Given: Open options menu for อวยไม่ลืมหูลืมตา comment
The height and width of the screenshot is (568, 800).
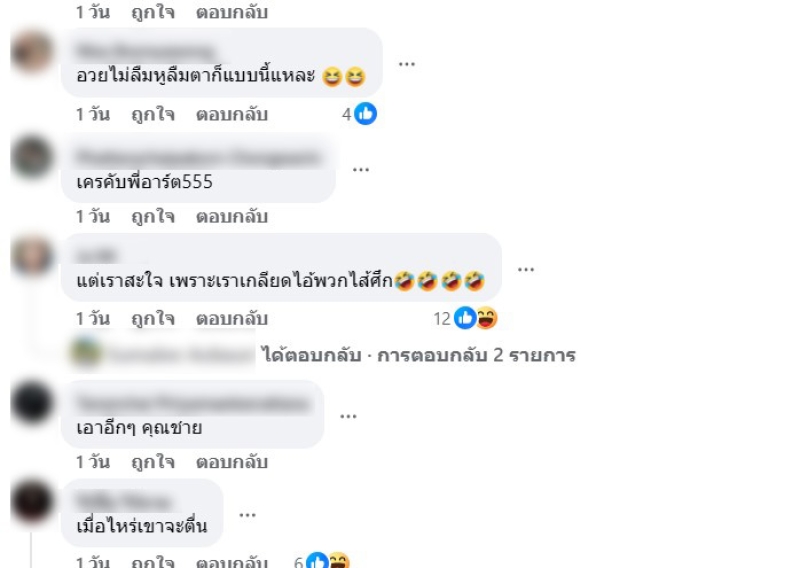Looking at the screenshot, I should pyautogui.click(x=407, y=64).
